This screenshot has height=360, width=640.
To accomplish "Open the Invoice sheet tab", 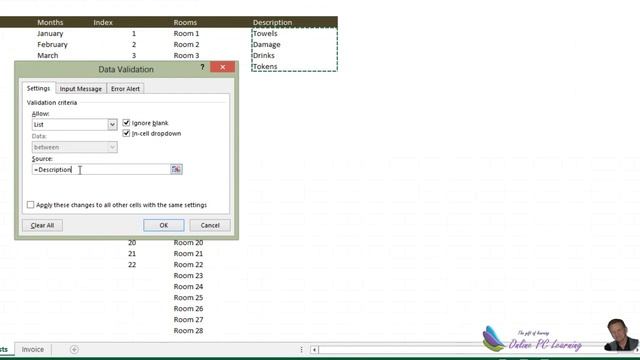I will 33,349.
